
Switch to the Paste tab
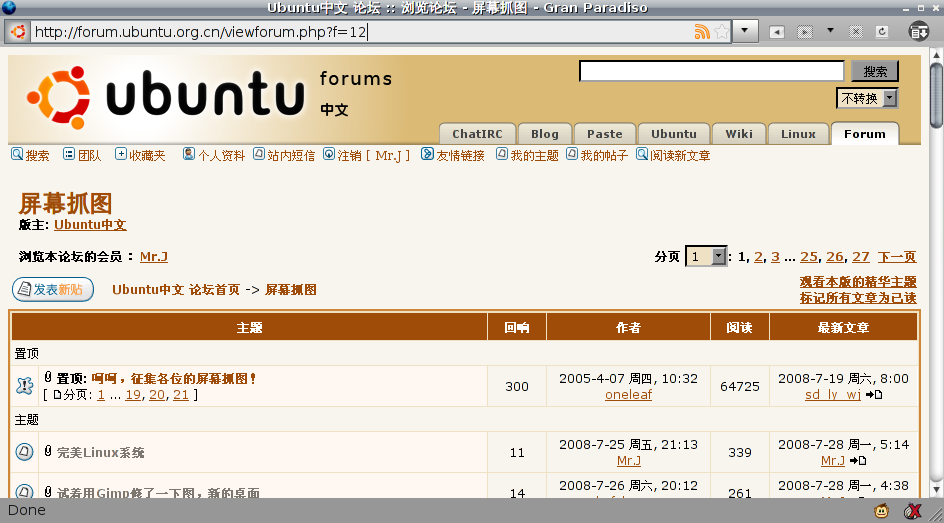604,134
